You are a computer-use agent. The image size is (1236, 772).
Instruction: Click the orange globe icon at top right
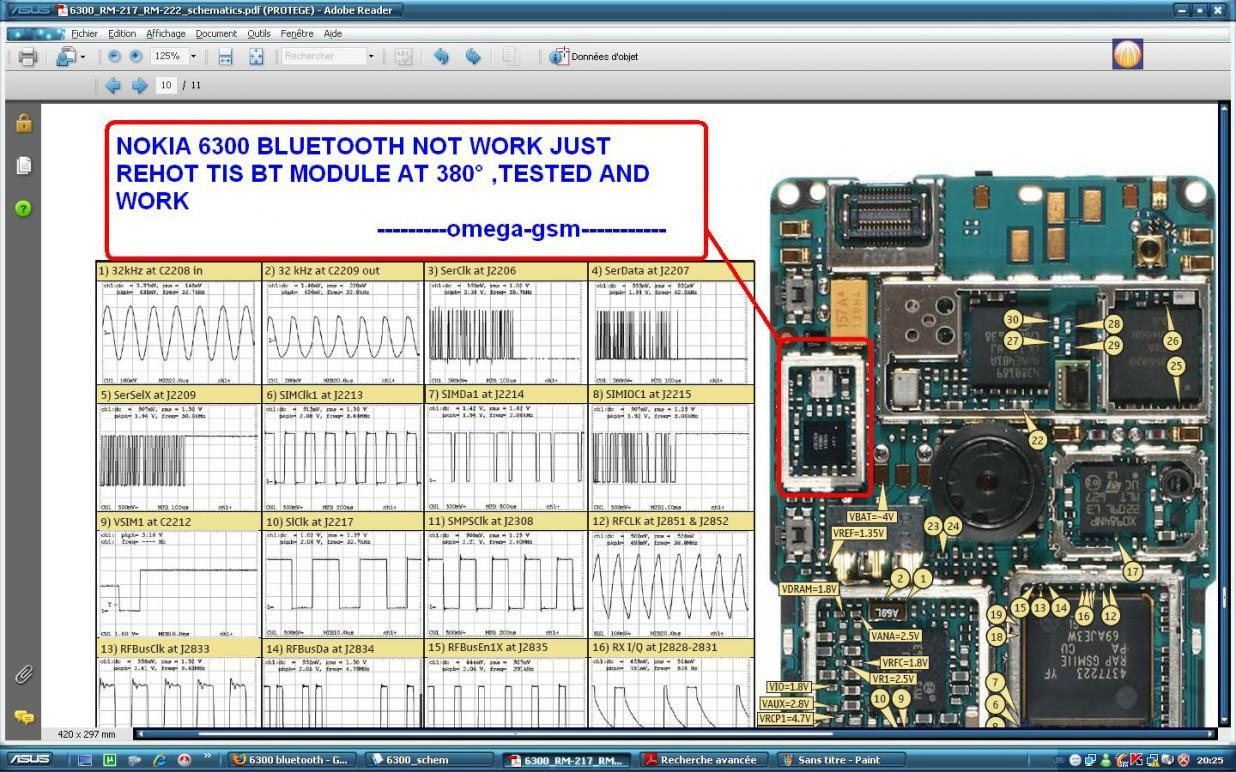tap(1127, 55)
